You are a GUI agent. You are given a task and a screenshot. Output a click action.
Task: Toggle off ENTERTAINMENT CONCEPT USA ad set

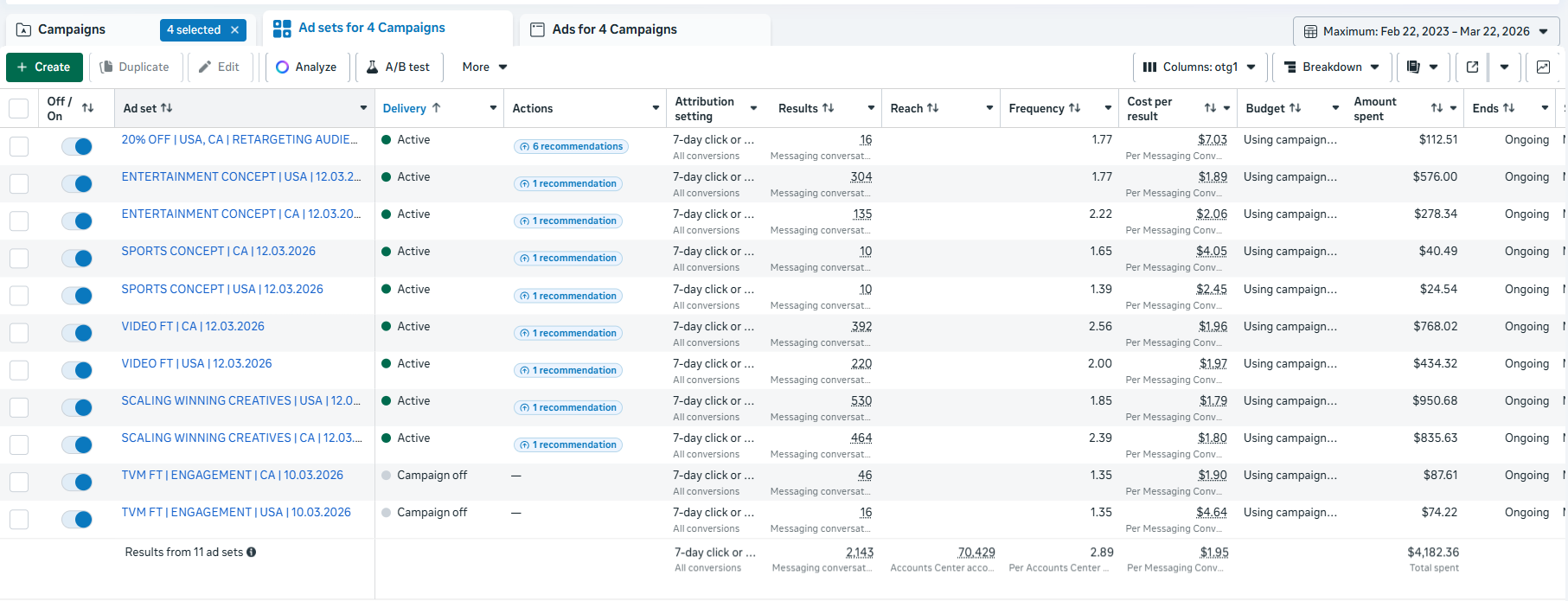[x=77, y=184]
